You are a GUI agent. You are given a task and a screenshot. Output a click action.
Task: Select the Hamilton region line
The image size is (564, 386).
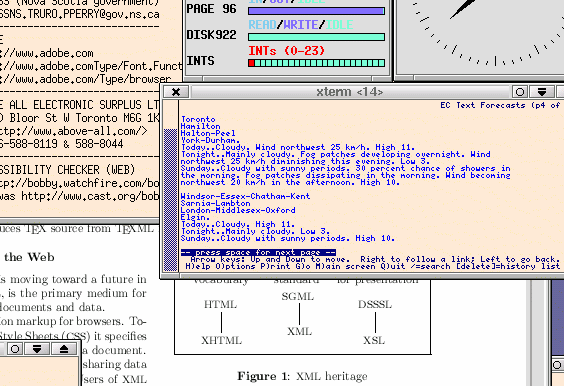click(x=200, y=126)
